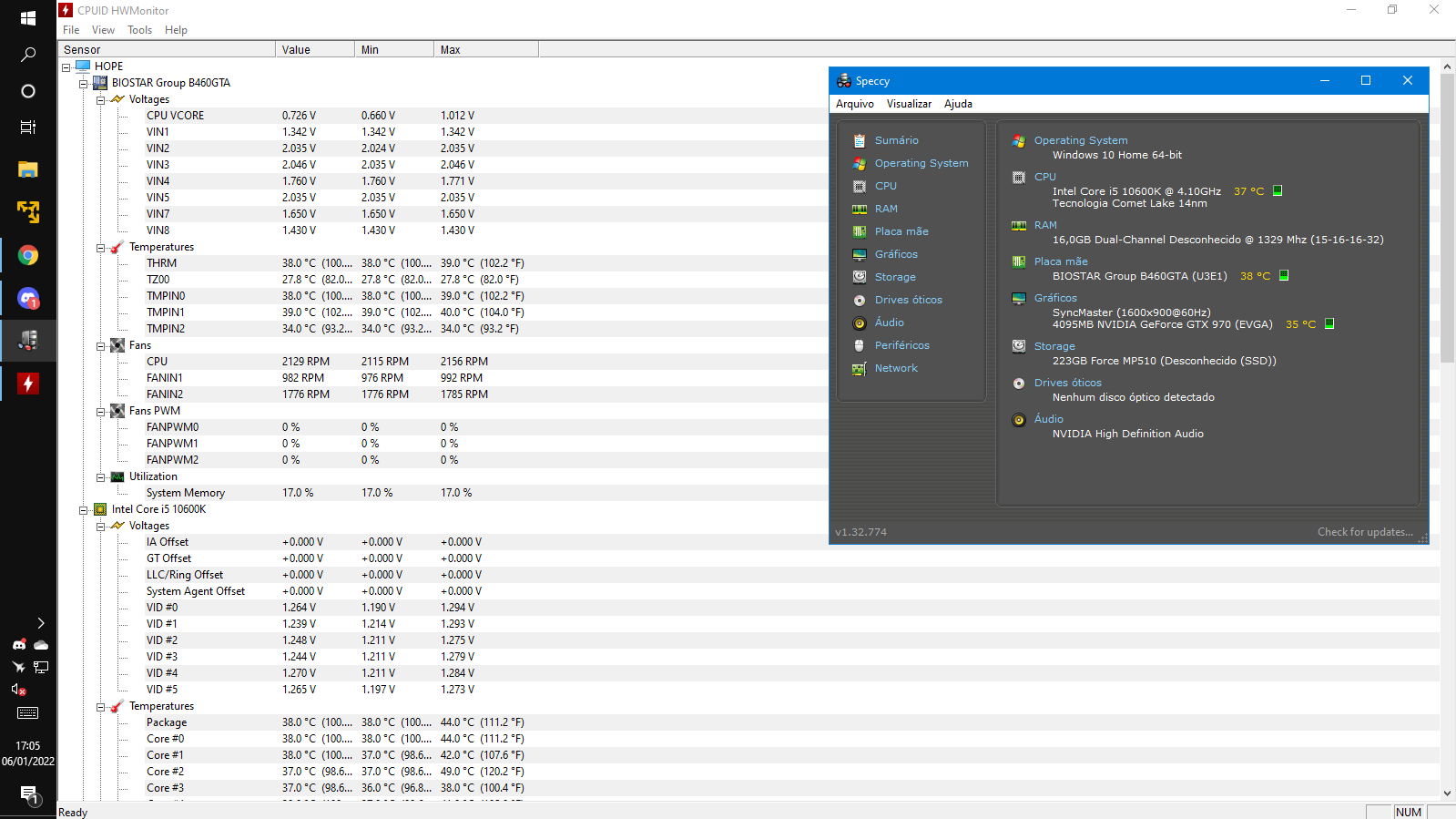1456x819 pixels.
Task: Open Áudio in Speccy sidebar
Action: click(889, 322)
